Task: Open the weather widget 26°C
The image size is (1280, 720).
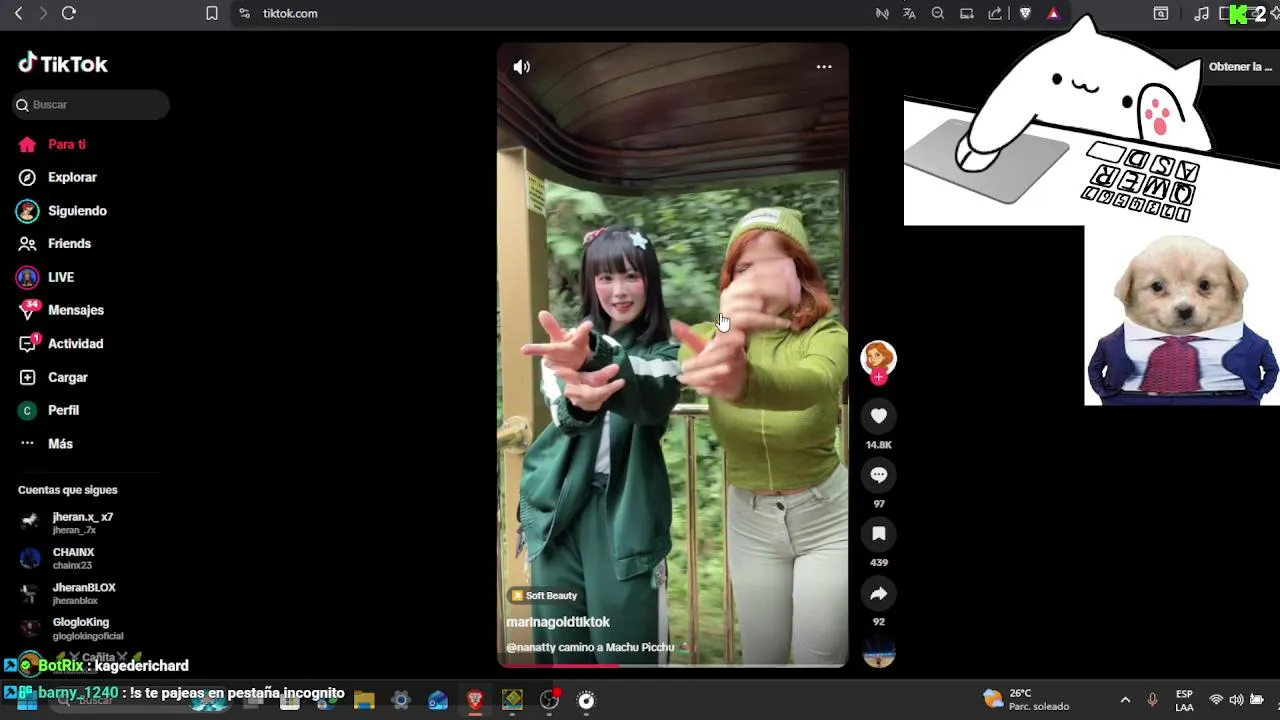Action: pos(1027,700)
